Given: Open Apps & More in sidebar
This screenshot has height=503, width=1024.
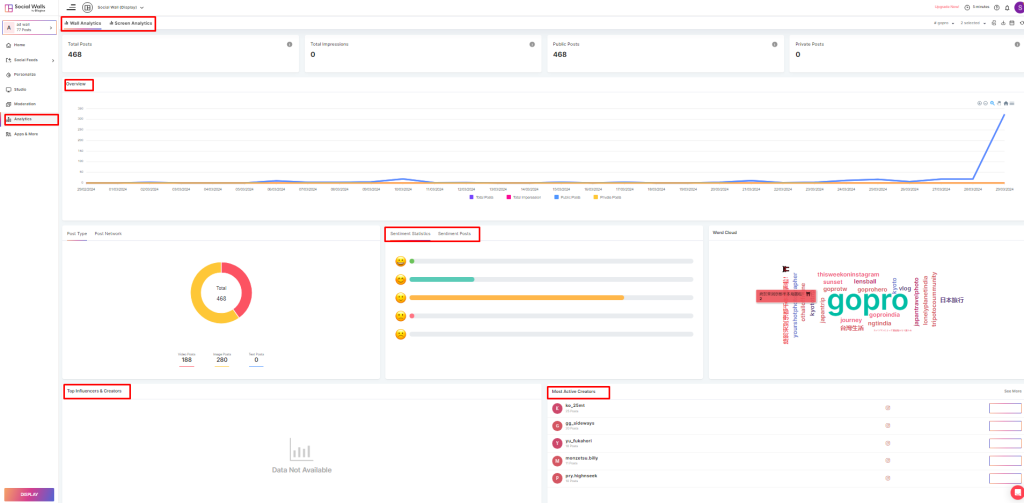Looking at the screenshot, I should click(x=22, y=134).
